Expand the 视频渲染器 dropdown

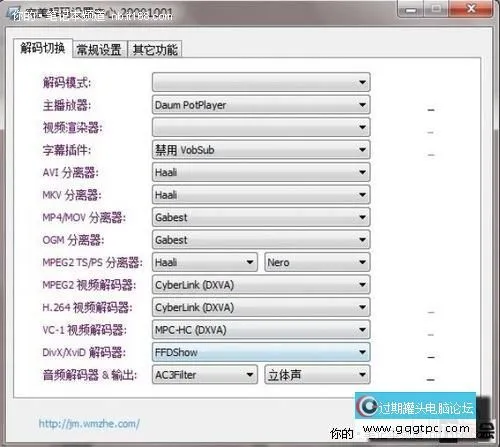tap(261, 127)
